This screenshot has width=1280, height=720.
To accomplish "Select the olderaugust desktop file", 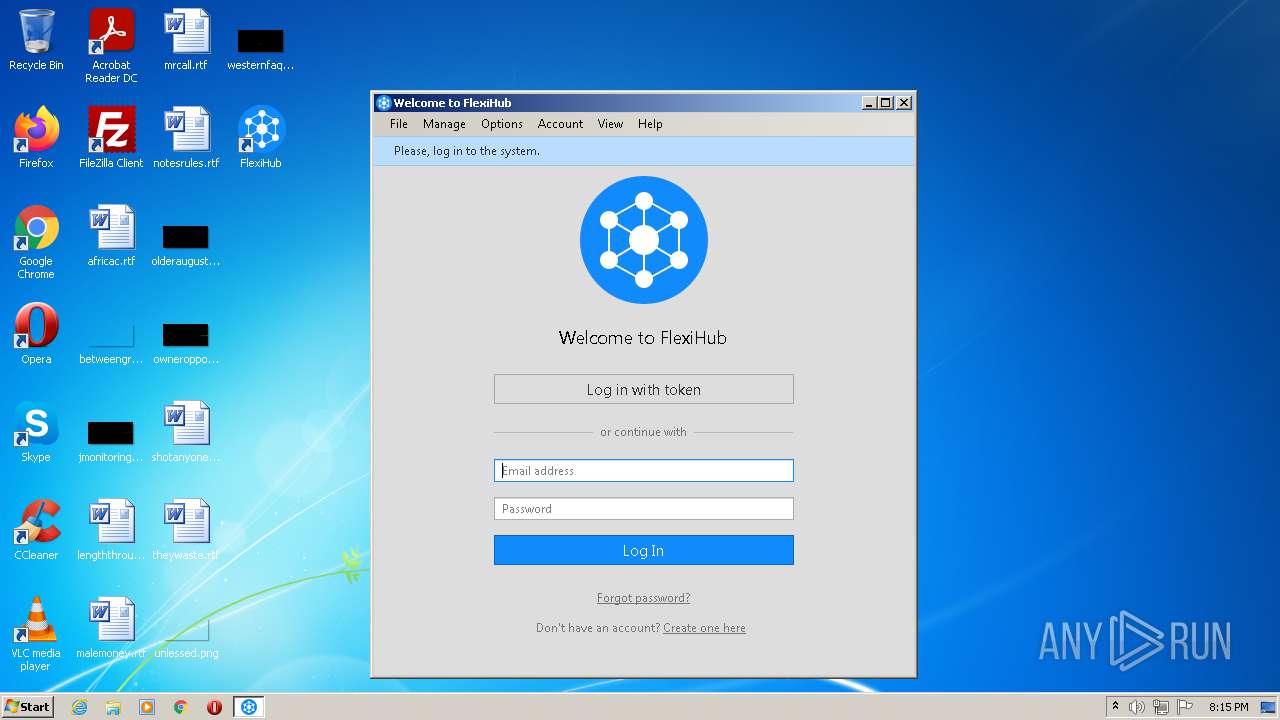I will point(186,245).
